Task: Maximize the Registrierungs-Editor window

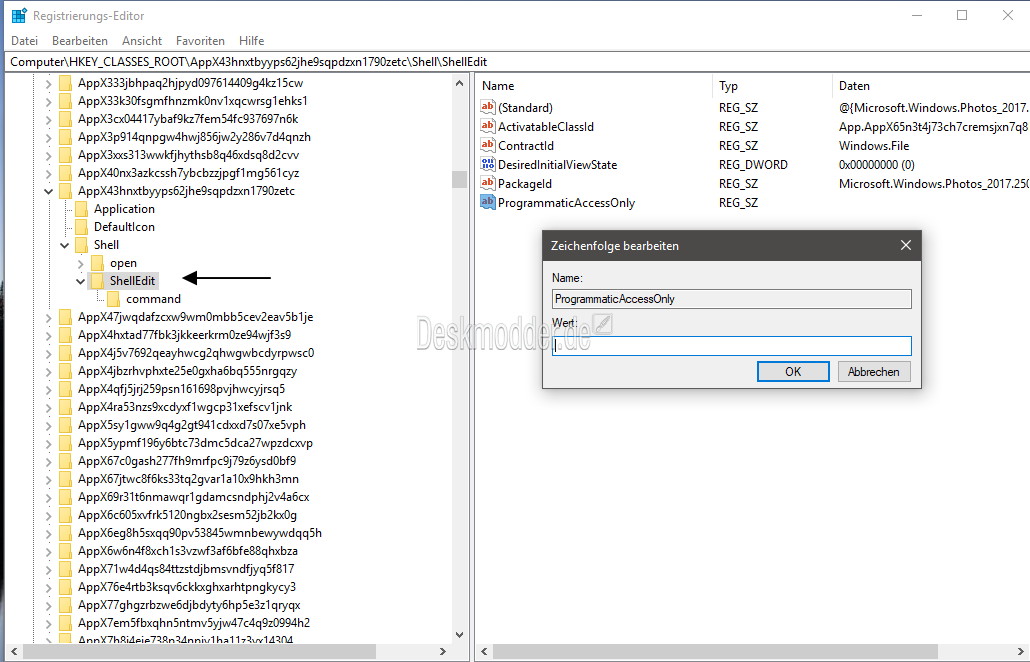Action: [962, 15]
